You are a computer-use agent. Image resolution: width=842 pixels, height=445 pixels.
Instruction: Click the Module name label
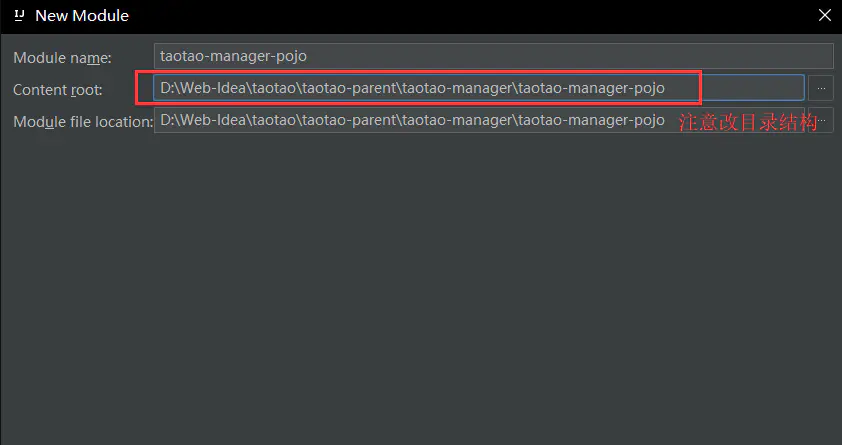click(63, 58)
